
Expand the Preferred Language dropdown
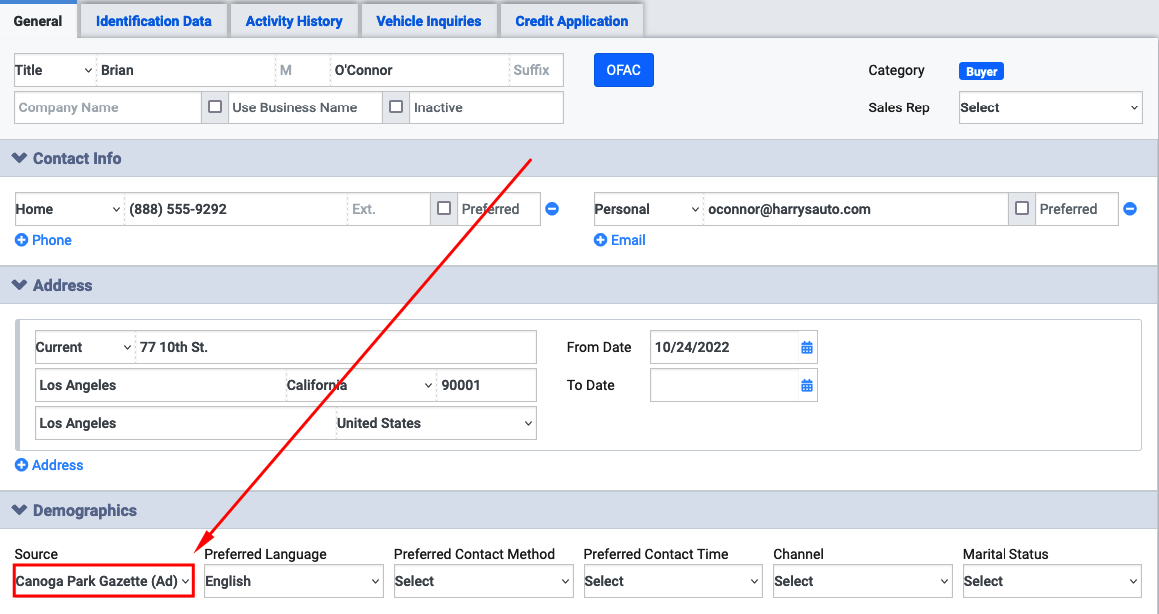point(293,581)
